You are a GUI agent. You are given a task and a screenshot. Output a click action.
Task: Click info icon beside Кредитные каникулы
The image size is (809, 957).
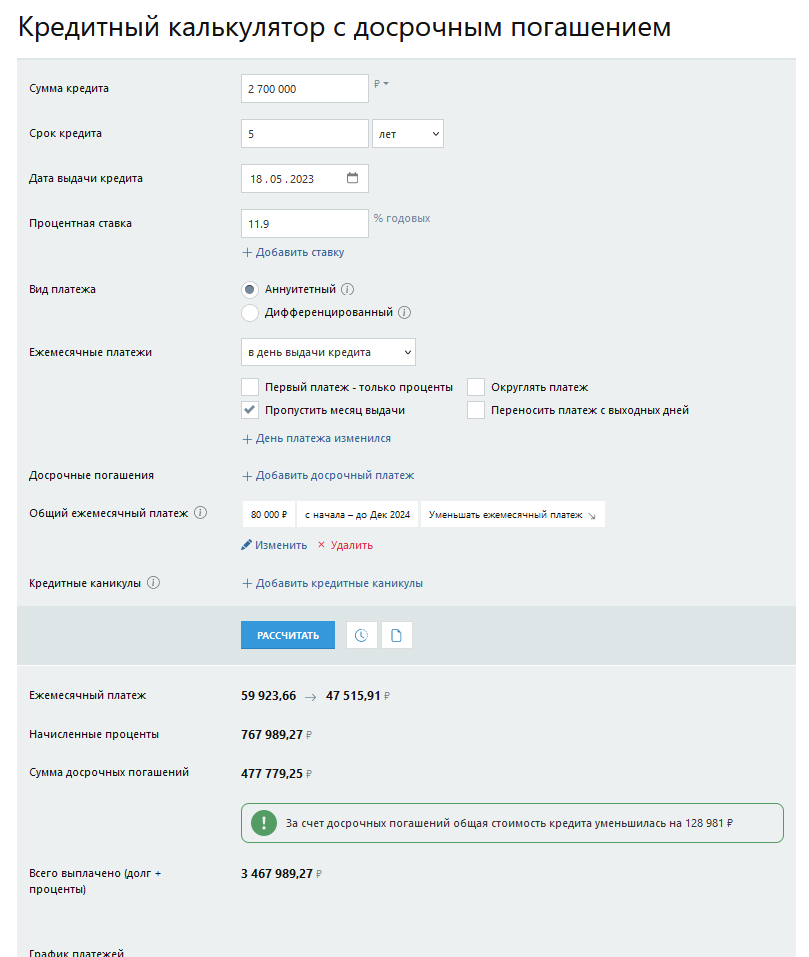tap(153, 583)
